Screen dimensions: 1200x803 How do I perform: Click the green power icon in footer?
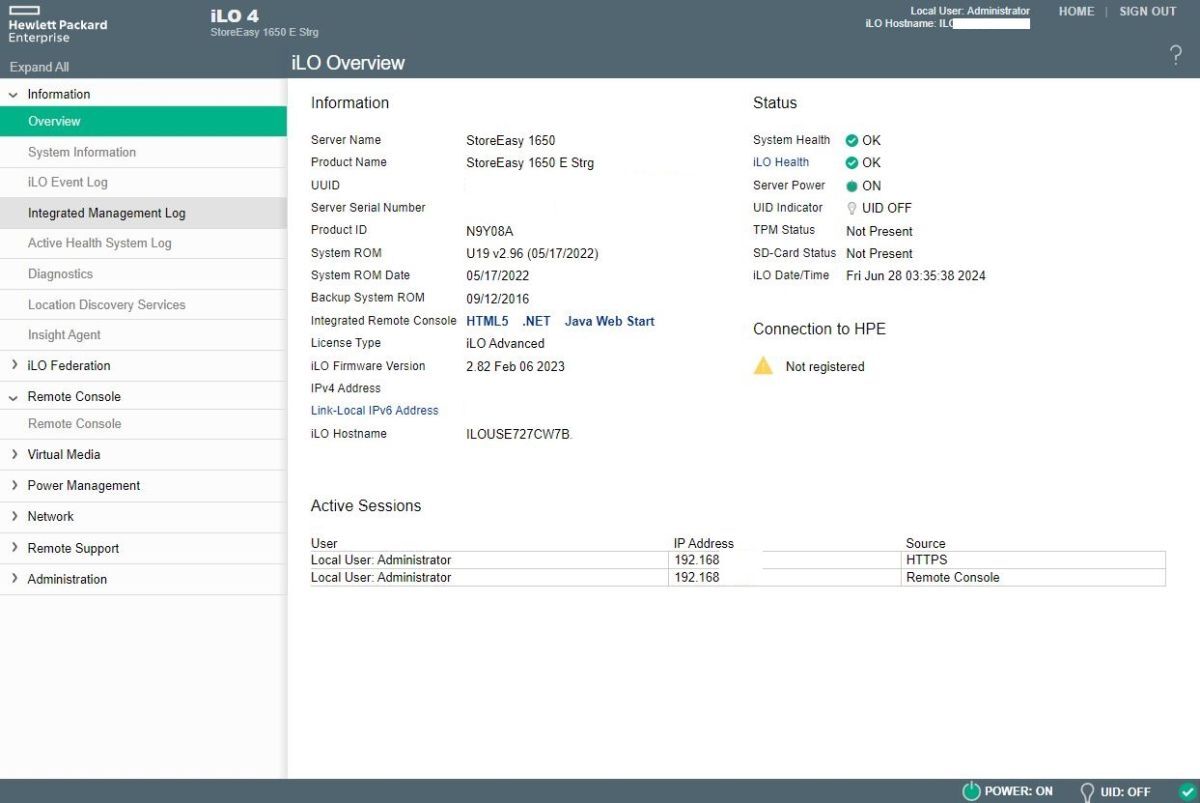[x=971, y=791]
